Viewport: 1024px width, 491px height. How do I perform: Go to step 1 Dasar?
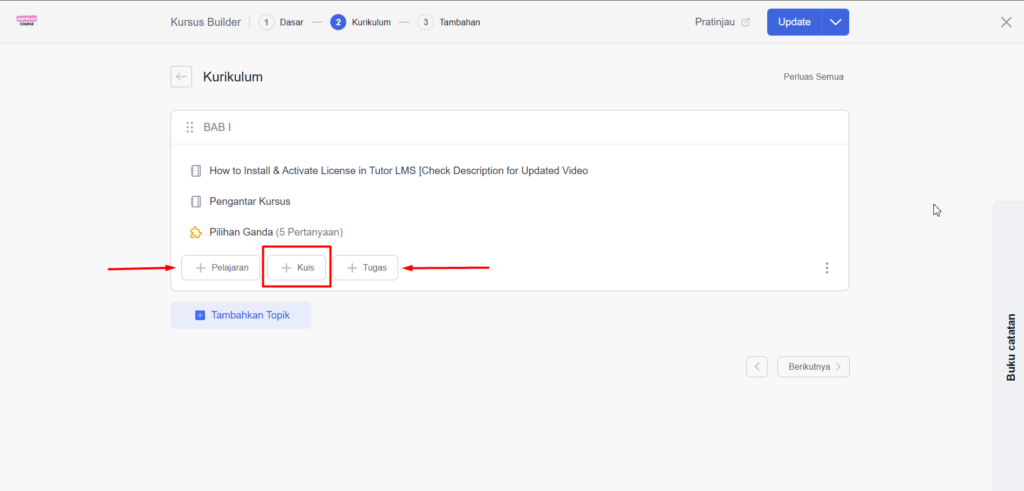tap(281, 22)
